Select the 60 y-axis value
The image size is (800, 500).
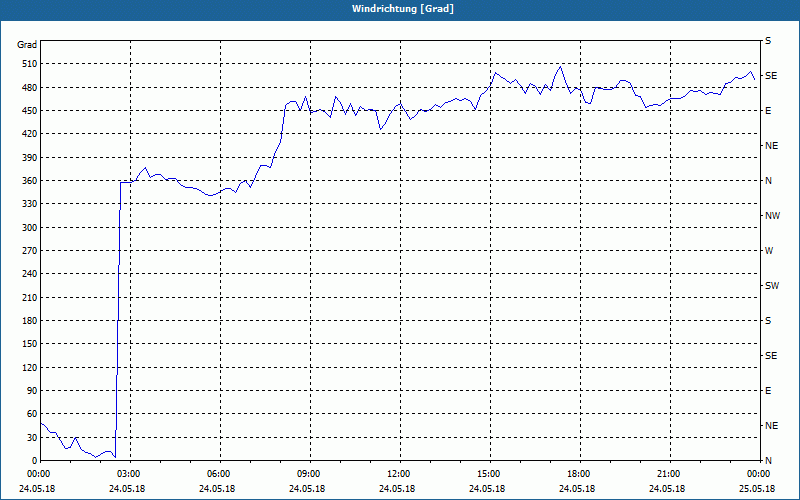click(x=32, y=414)
